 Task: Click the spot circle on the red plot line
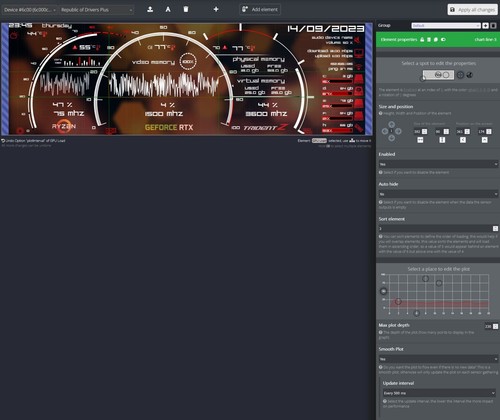[398, 302]
